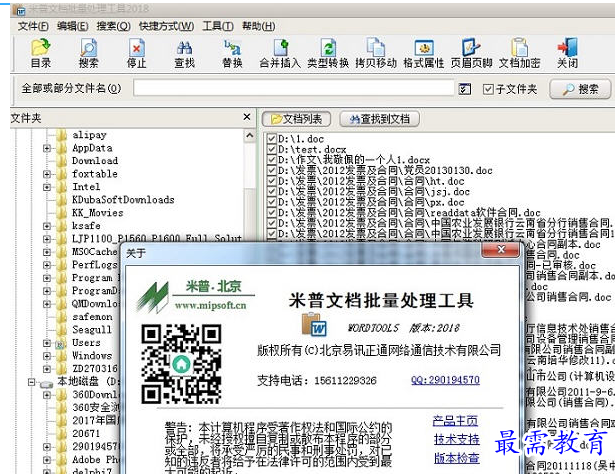Expand the PerfLogs folder node
616x474 pixels.
47,265
